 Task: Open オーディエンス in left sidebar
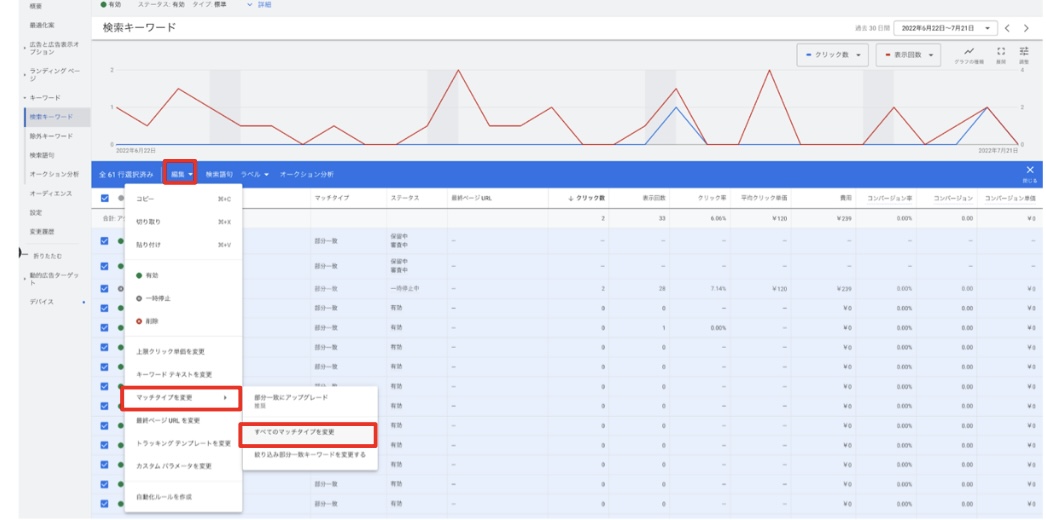tap(51, 193)
